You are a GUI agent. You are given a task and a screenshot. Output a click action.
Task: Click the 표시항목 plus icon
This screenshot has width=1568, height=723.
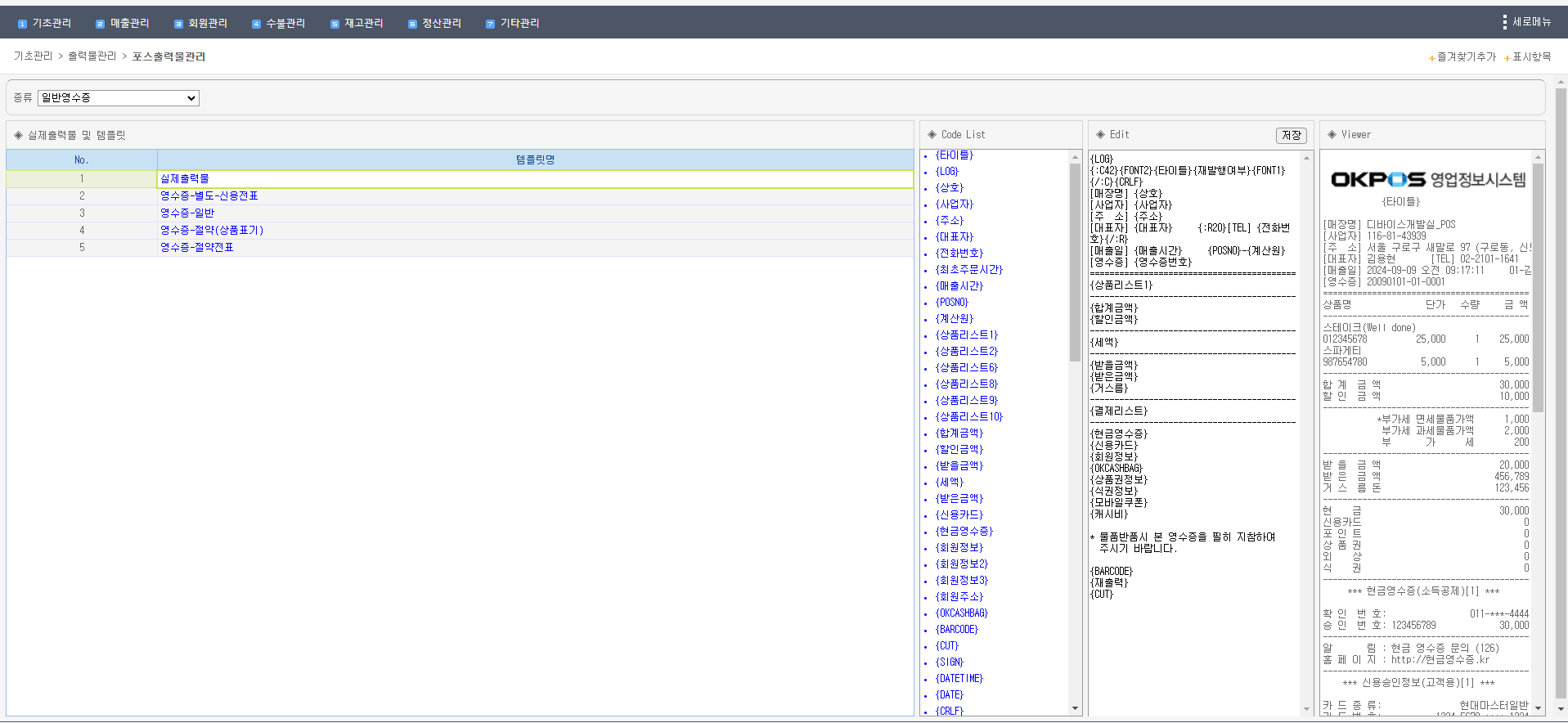(x=1507, y=58)
